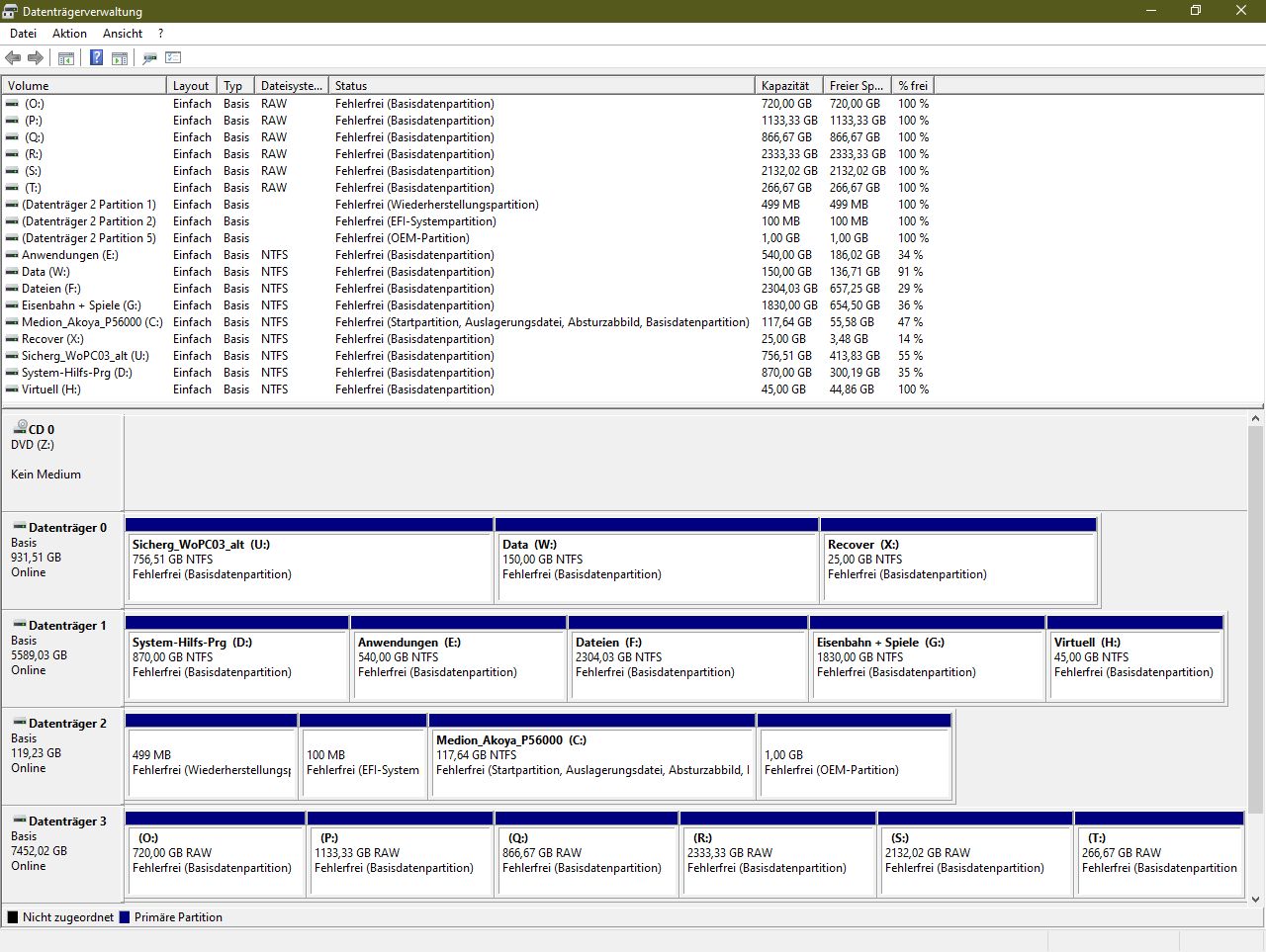
Task: Select the System-Hilfs-Prg (D:) partition block
Action: pos(236,657)
